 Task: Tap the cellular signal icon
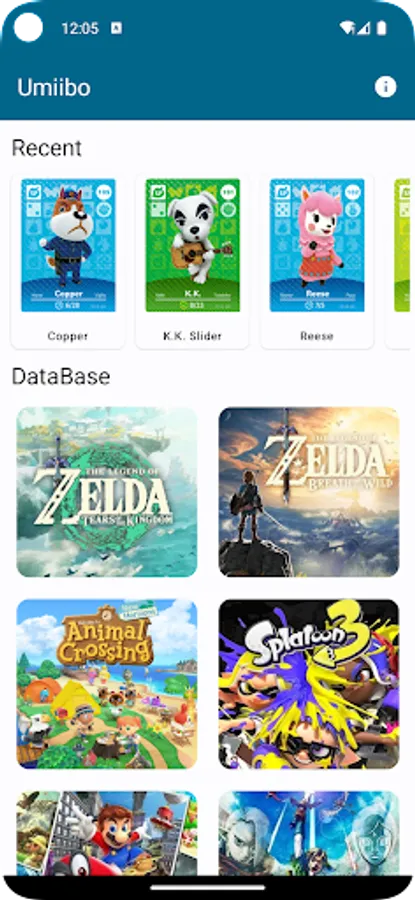pos(363,28)
